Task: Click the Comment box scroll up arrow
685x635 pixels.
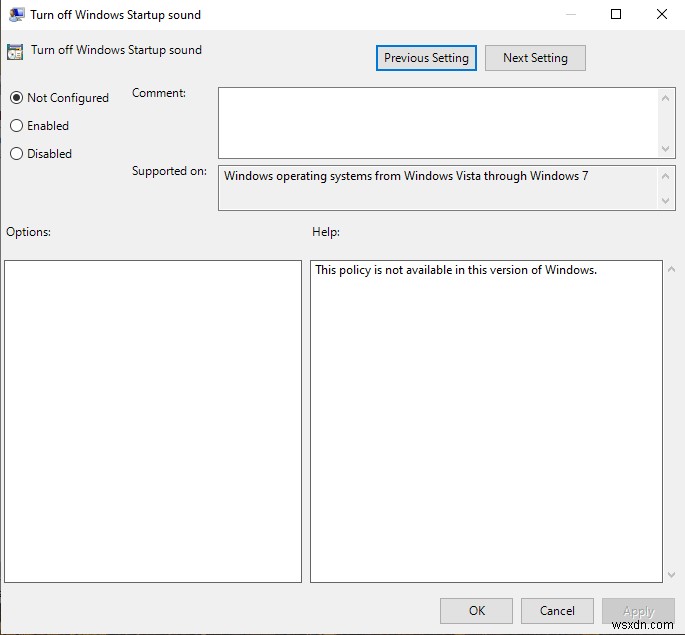Action: point(665,98)
